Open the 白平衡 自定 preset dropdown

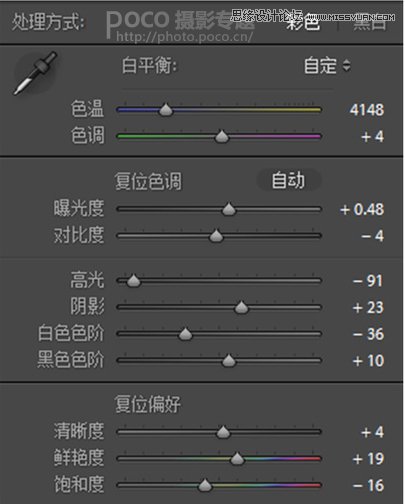327,65
